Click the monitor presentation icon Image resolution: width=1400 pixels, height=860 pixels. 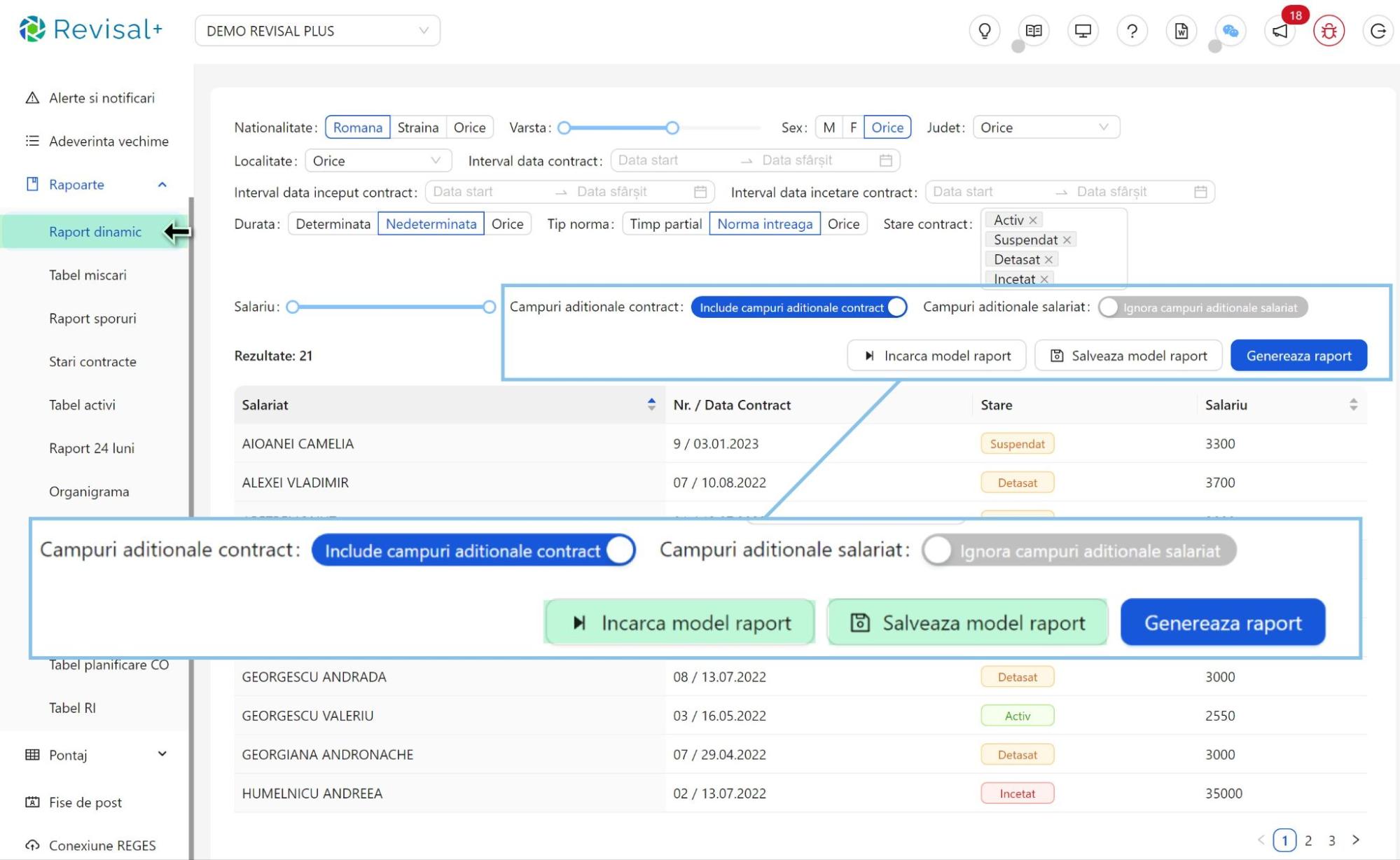[x=1083, y=31]
